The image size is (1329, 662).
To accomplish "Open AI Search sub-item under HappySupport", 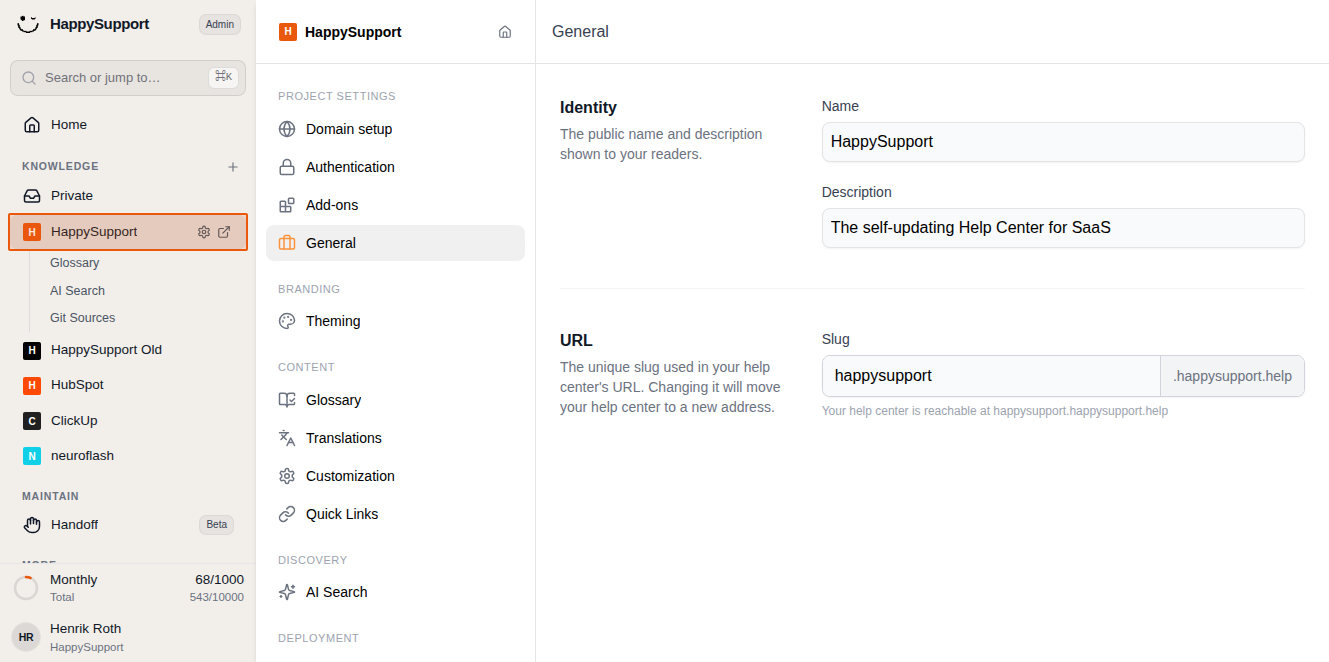I will [78, 291].
